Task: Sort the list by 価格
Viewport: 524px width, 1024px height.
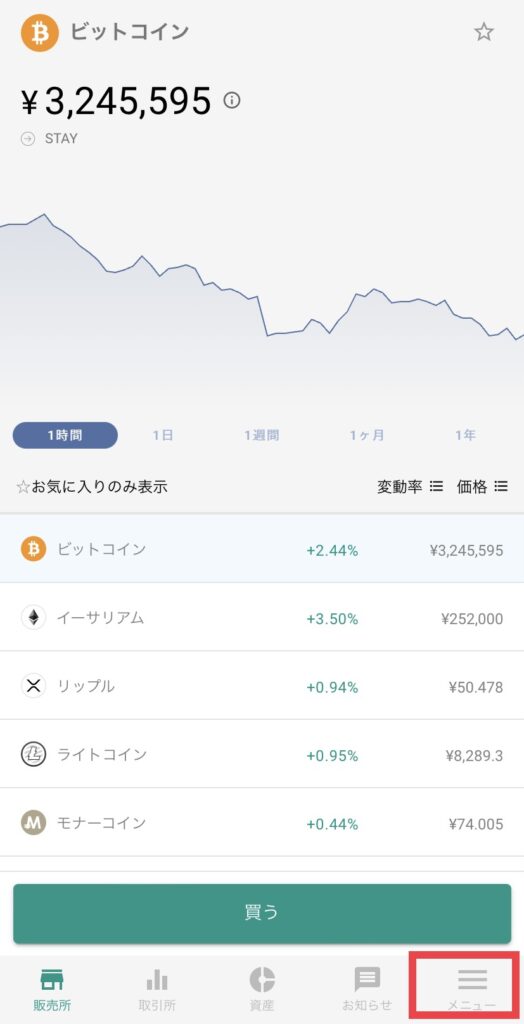Action: coord(482,487)
